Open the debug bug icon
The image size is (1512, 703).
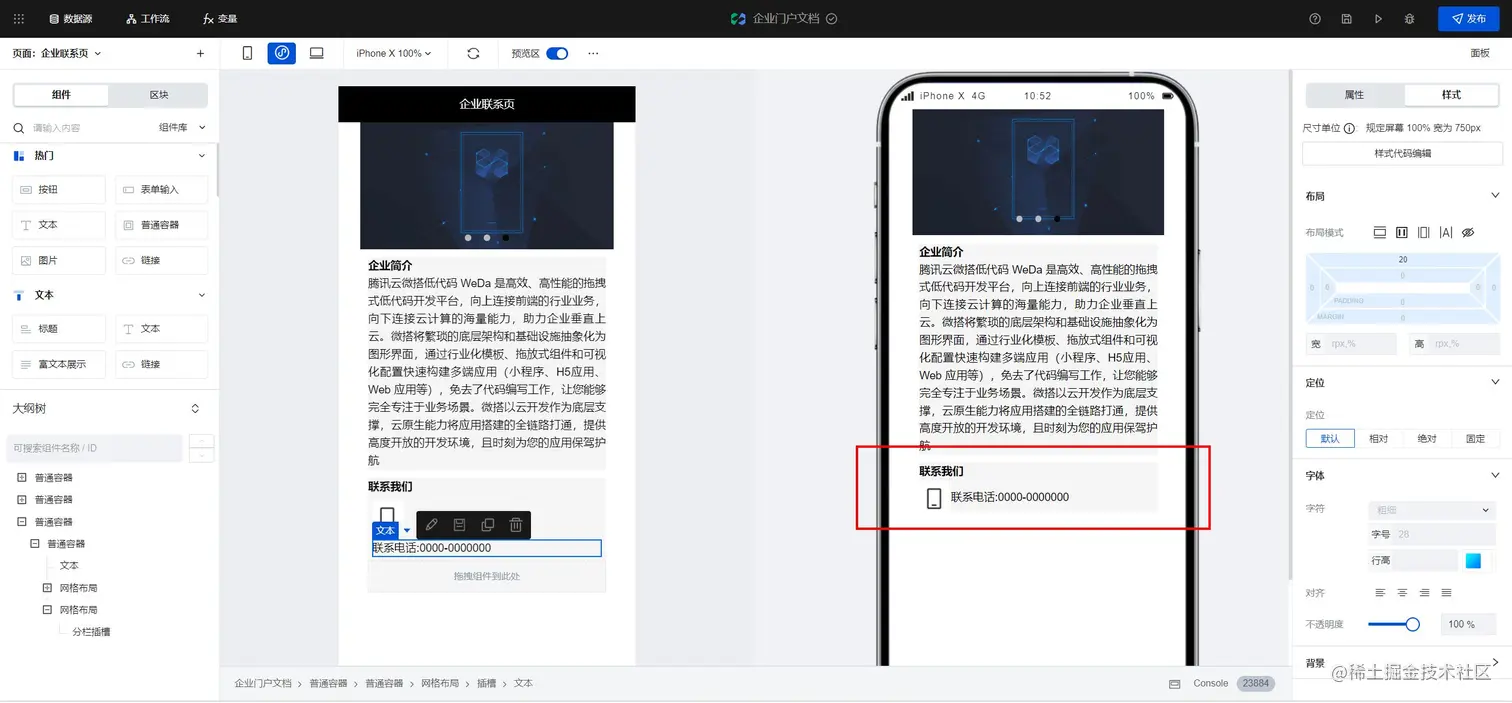[1409, 19]
